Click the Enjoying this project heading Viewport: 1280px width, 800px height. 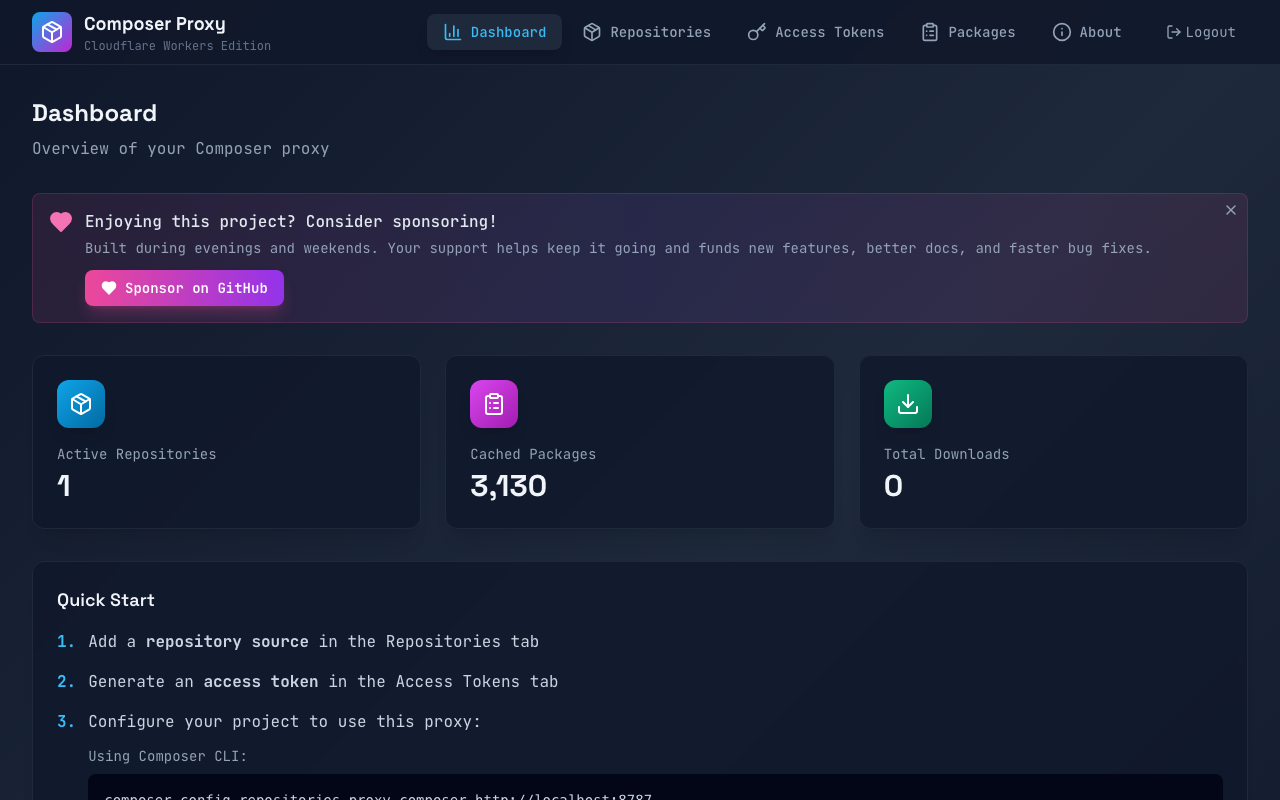291,222
